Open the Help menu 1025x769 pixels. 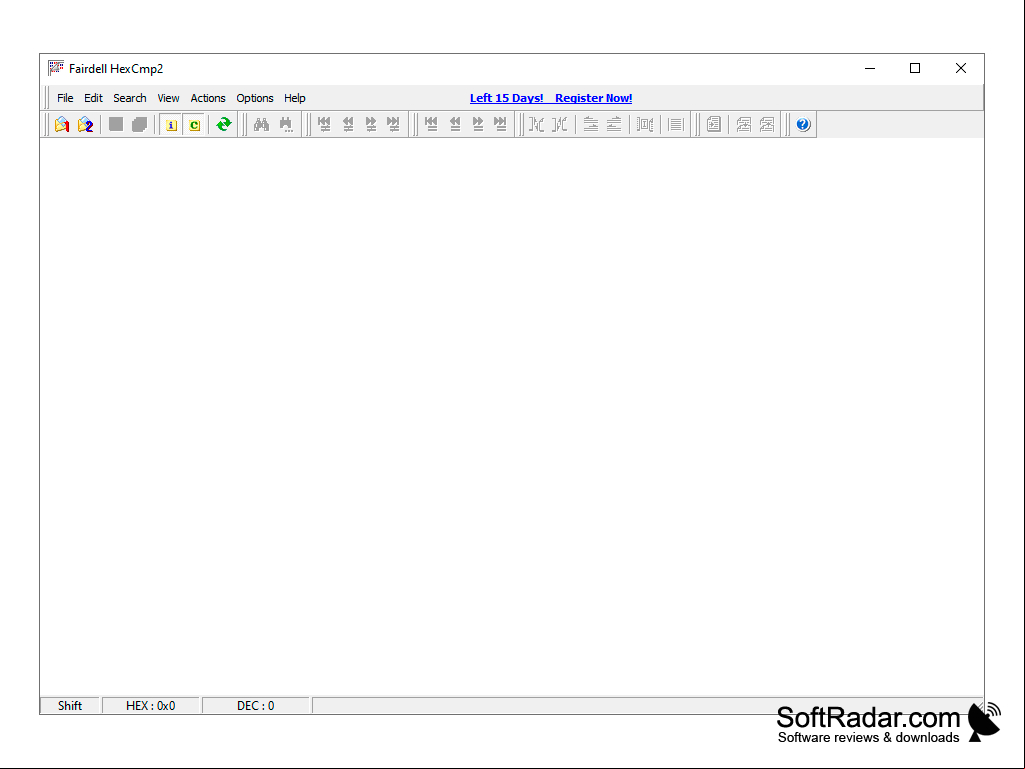coord(295,98)
